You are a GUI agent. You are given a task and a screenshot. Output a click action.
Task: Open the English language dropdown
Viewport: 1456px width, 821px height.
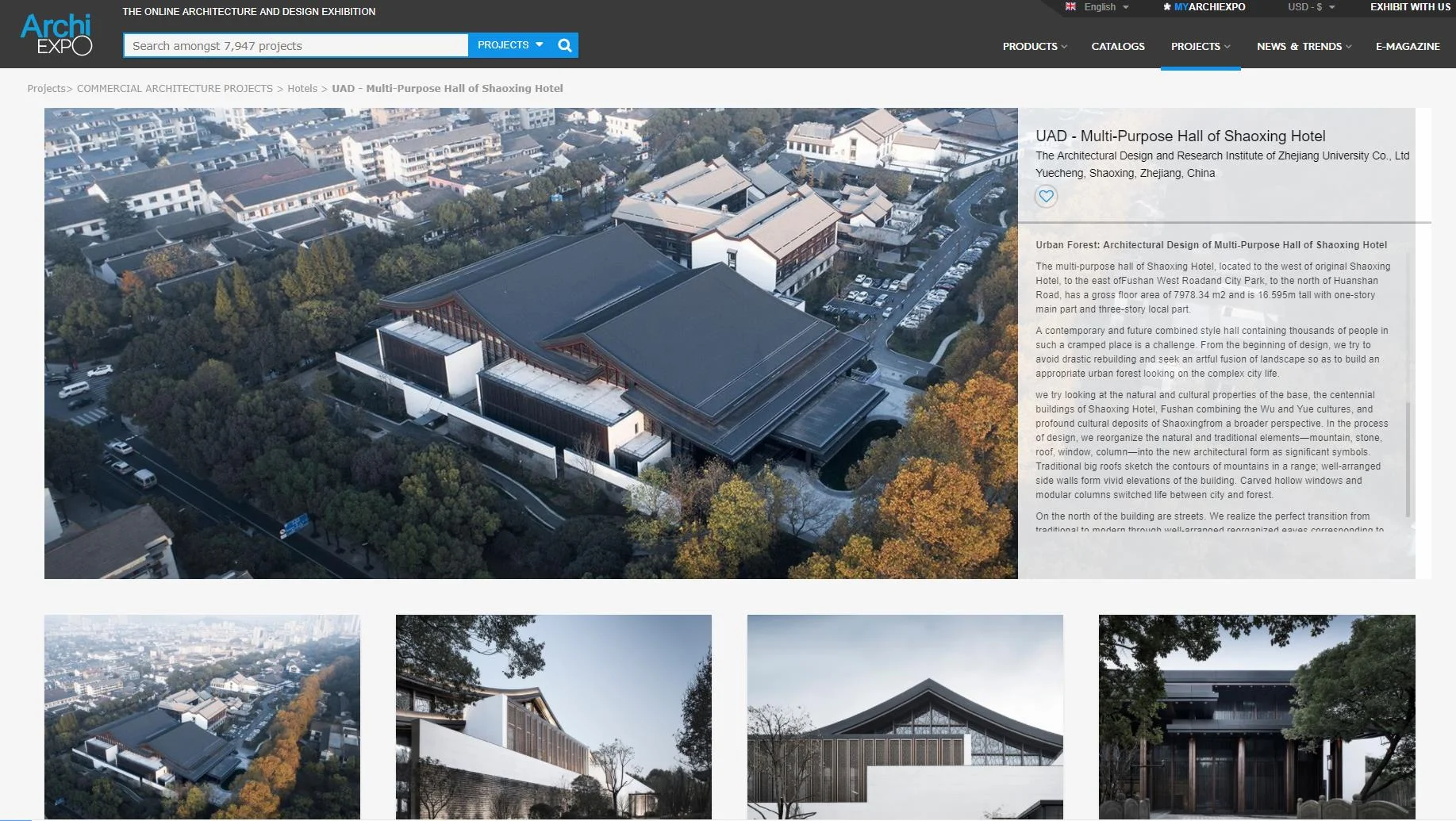[x=1106, y=7]
